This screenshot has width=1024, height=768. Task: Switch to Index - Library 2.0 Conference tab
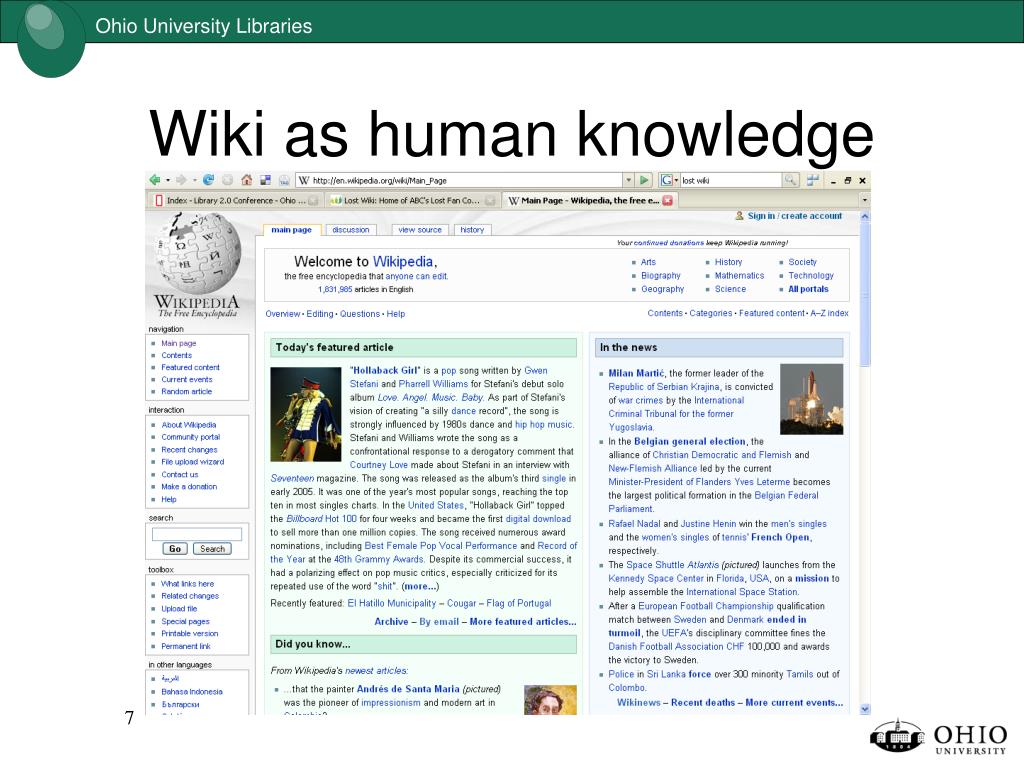236,200
